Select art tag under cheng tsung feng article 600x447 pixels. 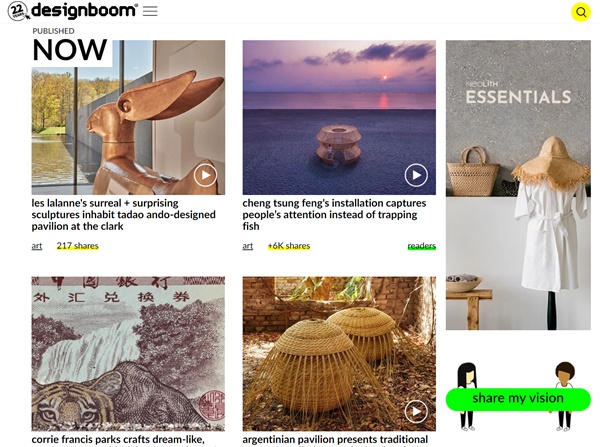pyautogui.click(x=248, y=246)
